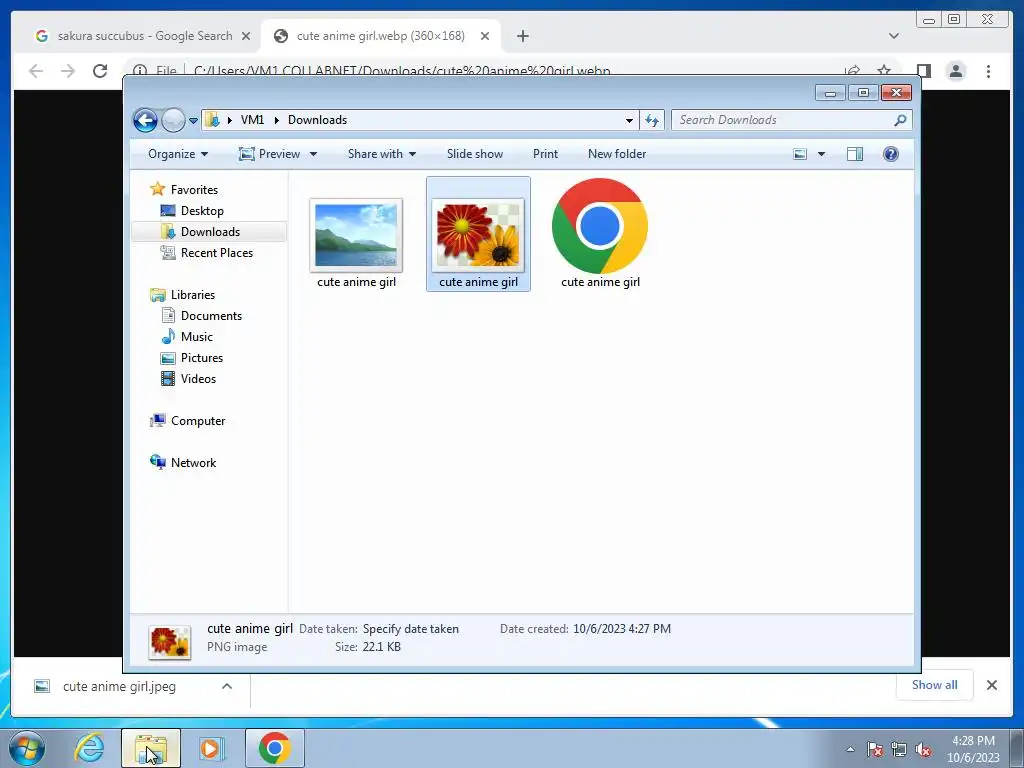Click the Explorer Back arrow button
This screenshot has height=768, width=1024.
(x=145, y=120)
